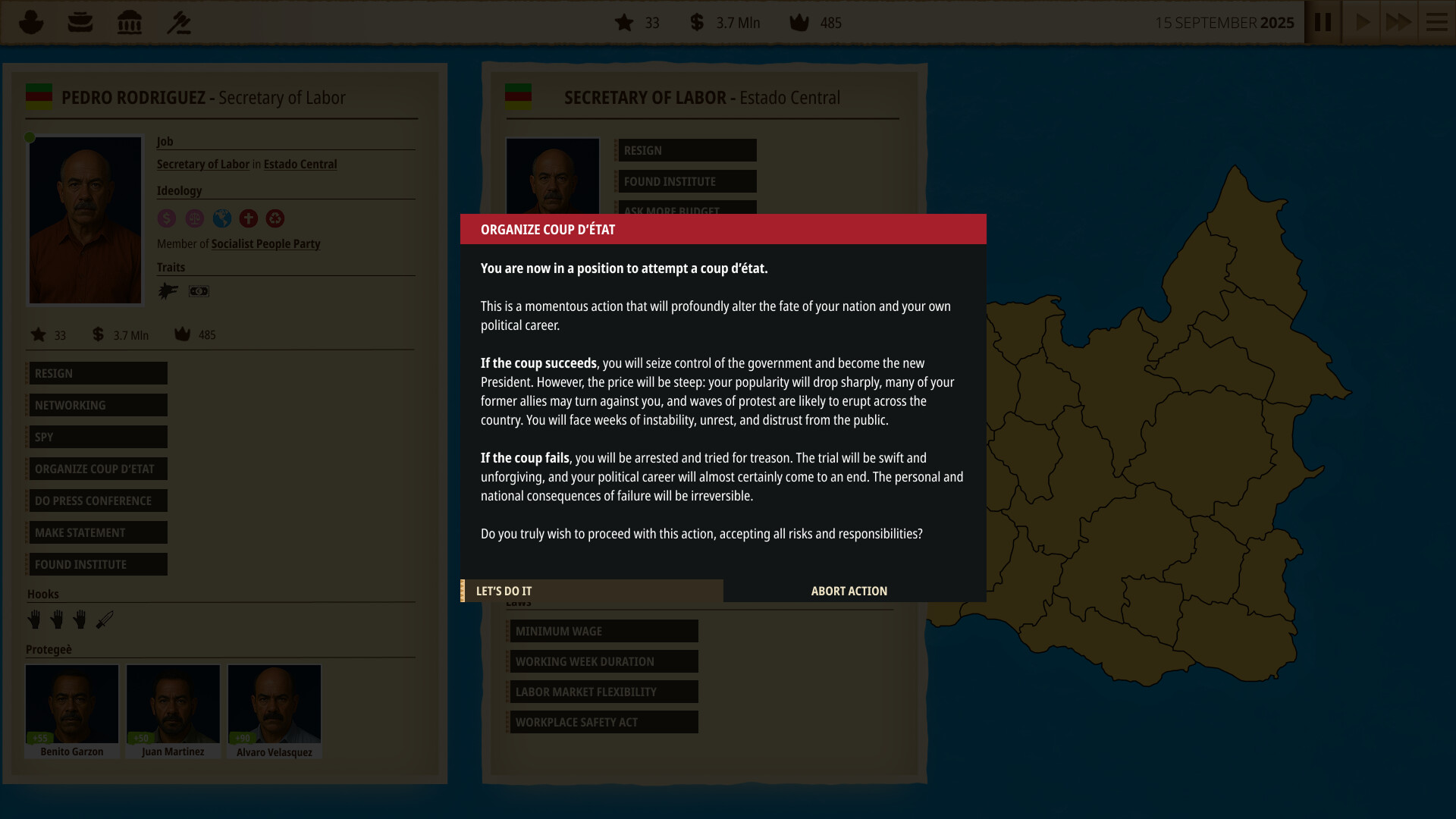This screenshot has width=1456, height=819.
Task: Select the party briefcase icon in the toolbar
Action: pos(80,22)
